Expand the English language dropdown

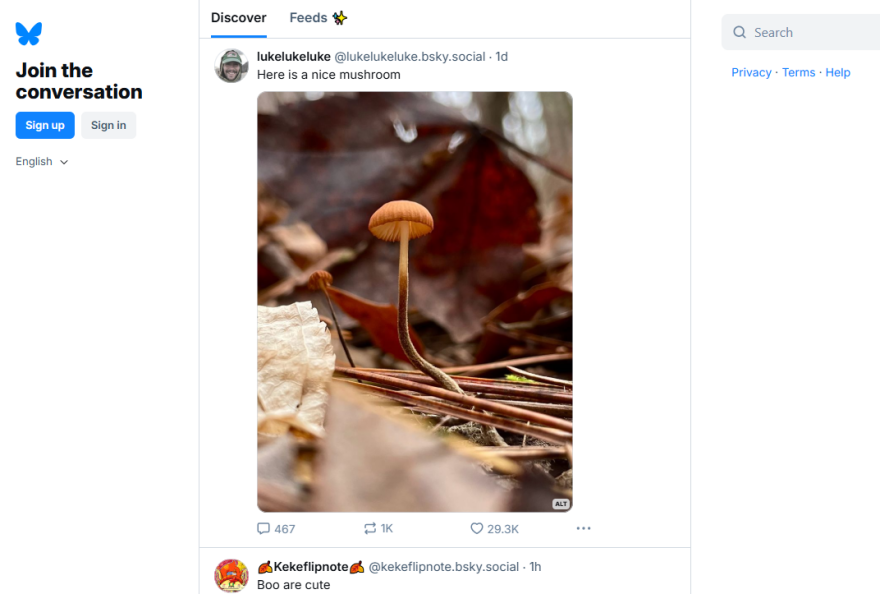click(x=42, y=162)
